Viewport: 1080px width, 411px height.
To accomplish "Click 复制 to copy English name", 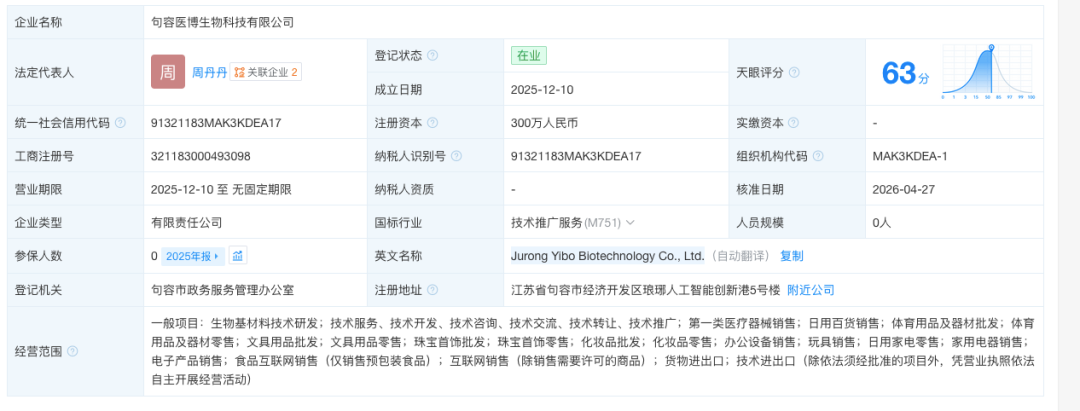I will (x=791, y=256).
